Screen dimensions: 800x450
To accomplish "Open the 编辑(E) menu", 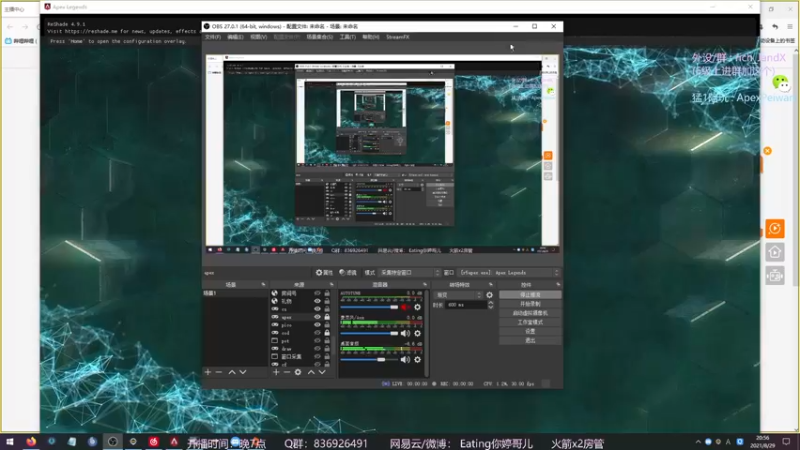I will click(235, 37).
